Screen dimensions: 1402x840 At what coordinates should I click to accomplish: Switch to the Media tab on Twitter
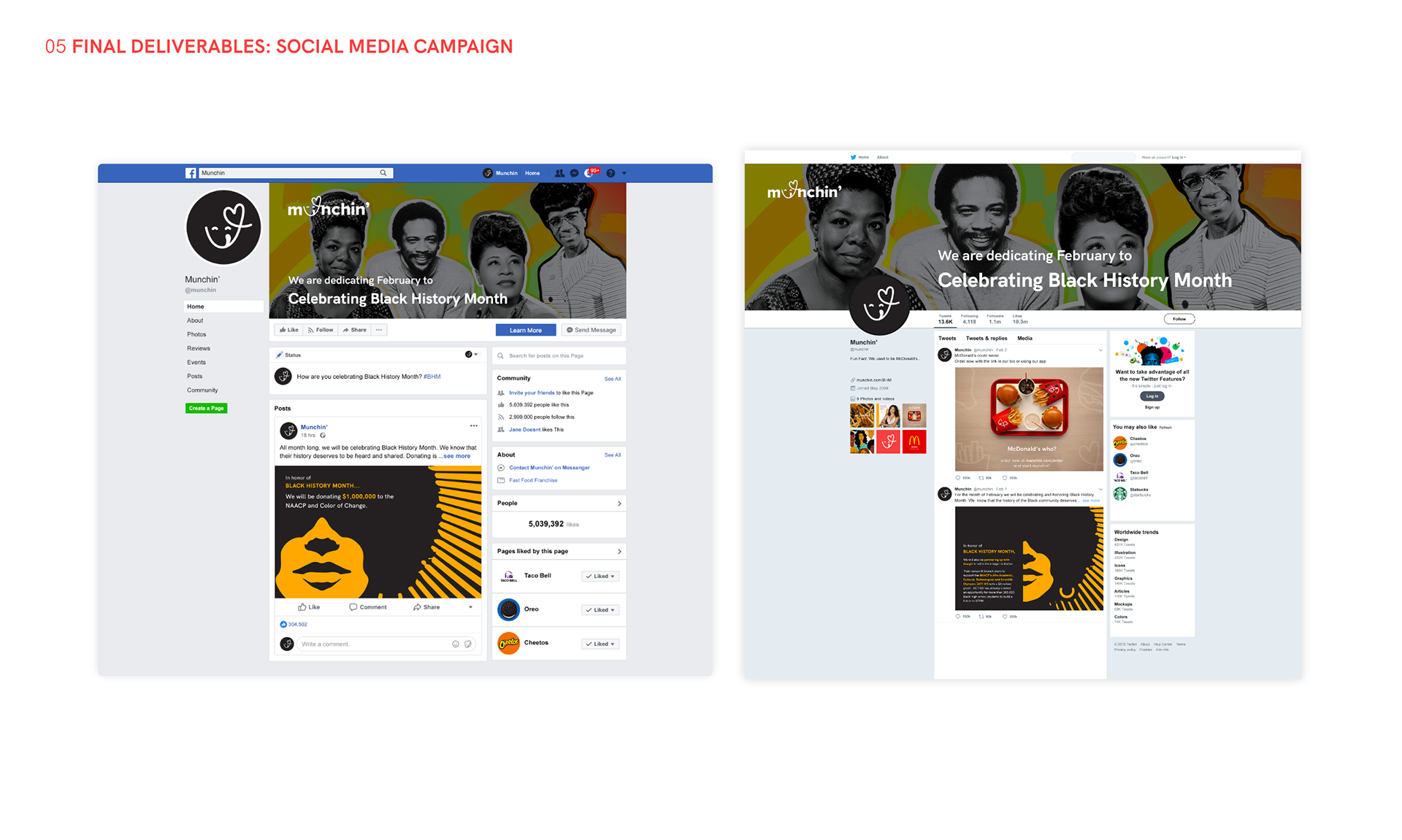pos(1024,339)
